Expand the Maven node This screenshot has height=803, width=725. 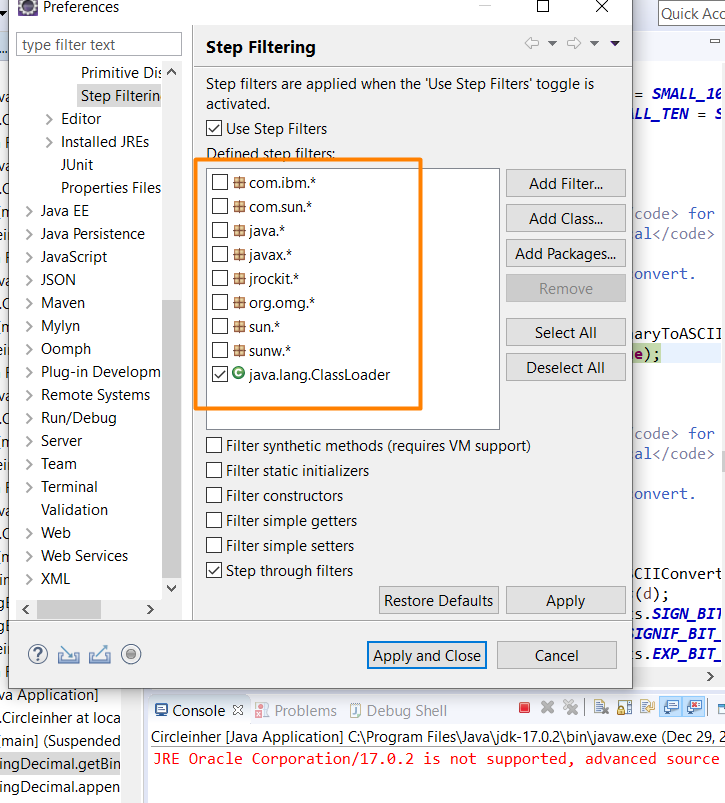29,303
